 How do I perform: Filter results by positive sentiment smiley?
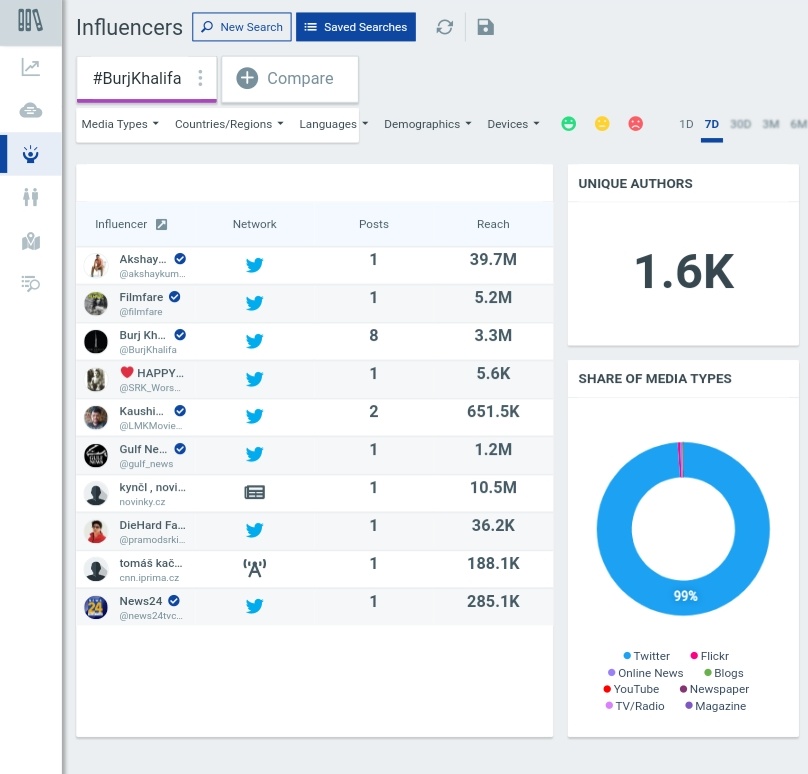568,123
